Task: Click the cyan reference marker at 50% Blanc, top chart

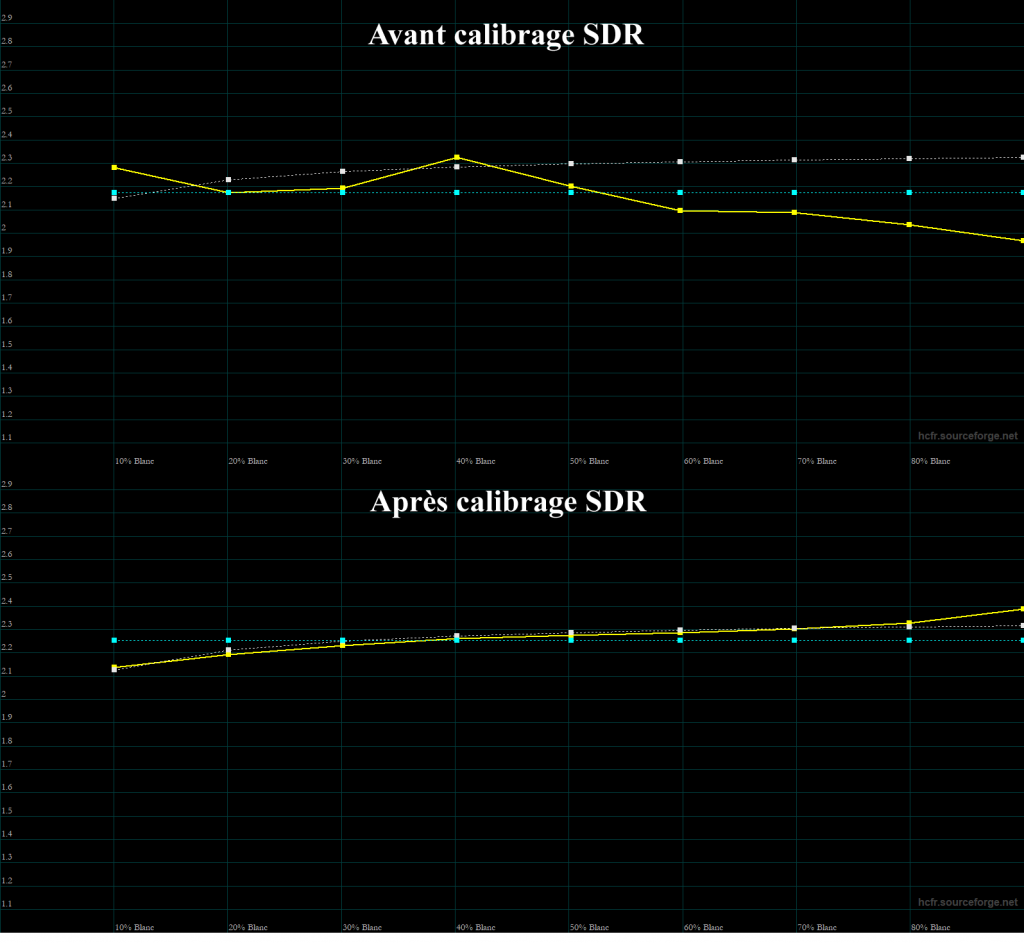Action: pyautogui.click(x=572, y=191)
